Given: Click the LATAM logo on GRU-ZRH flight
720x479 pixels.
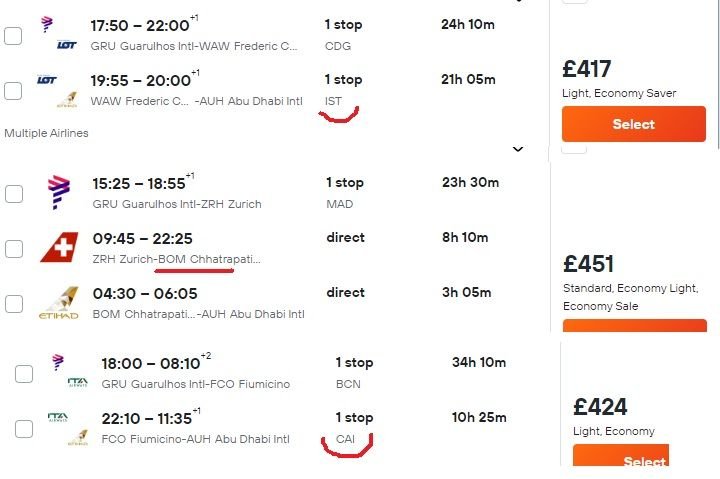Looking at the screenshot, I should [59, 192].
